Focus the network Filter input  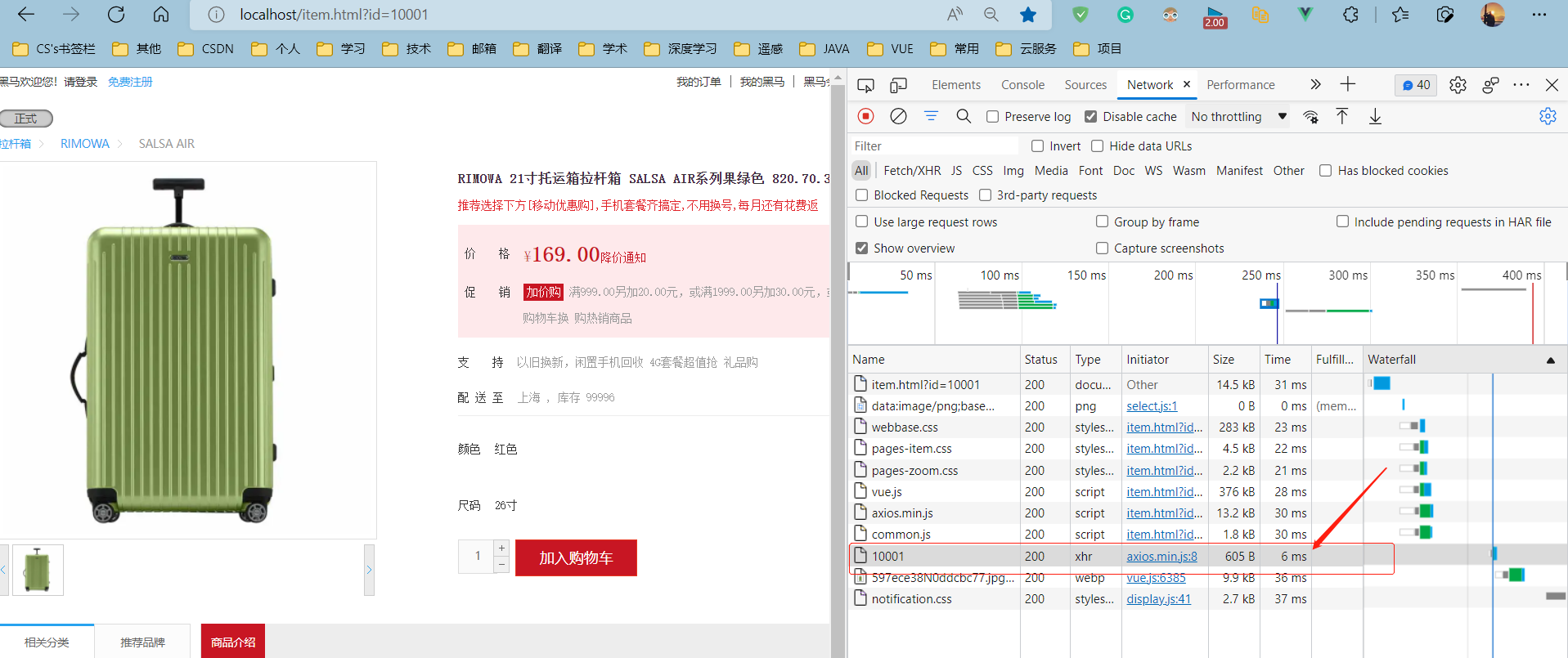pyautogui.click(x=934, y=146)
